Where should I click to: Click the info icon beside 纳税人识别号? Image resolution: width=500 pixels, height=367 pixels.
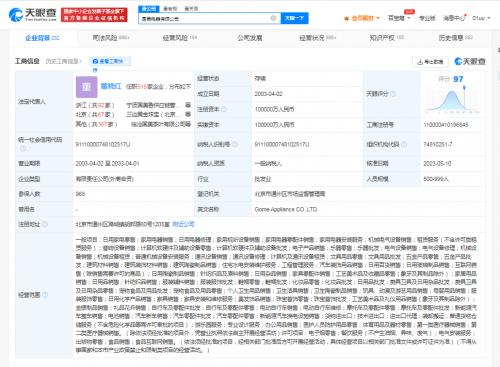tap(235, 144)
